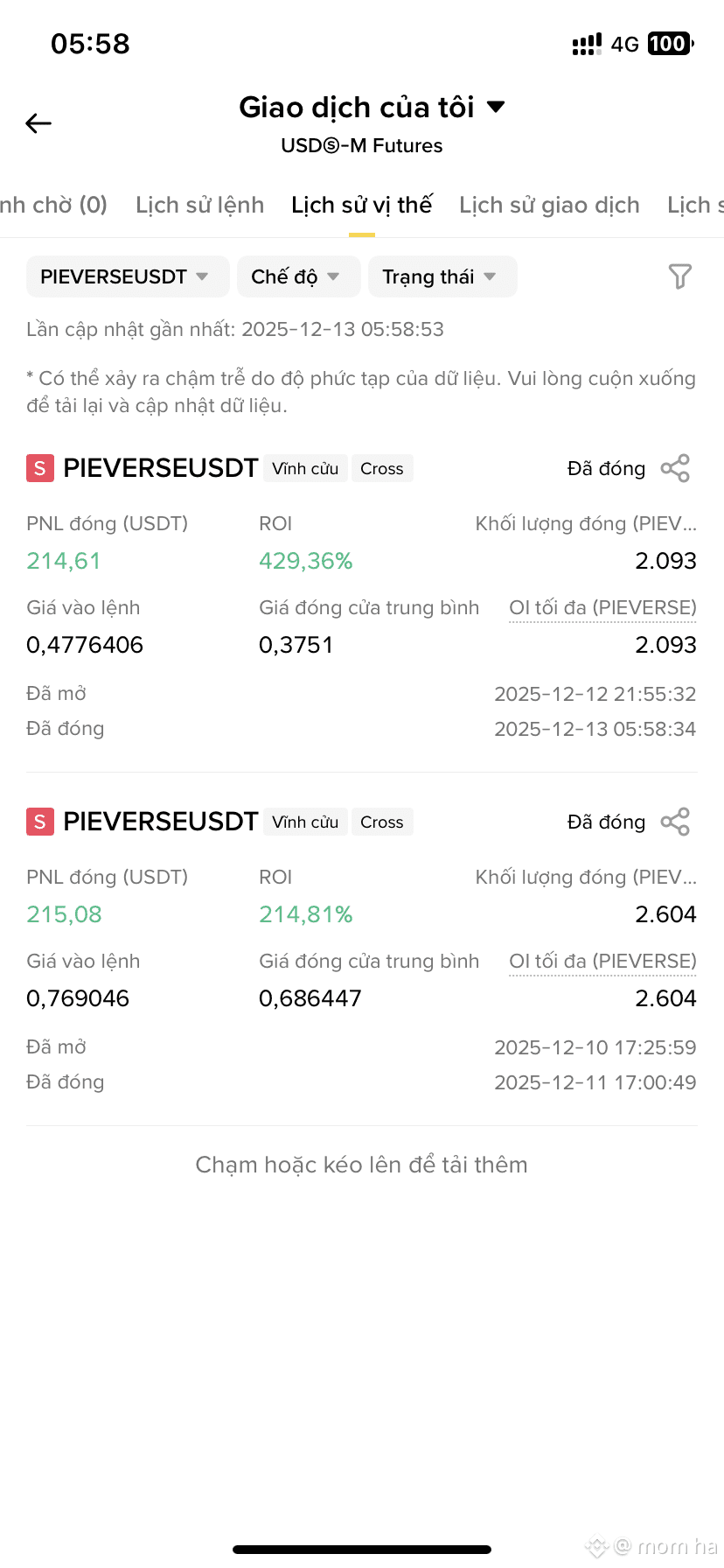
Task: Tap the Cross tag on first position
Action: pyautogui.click(x=382, y=468)
